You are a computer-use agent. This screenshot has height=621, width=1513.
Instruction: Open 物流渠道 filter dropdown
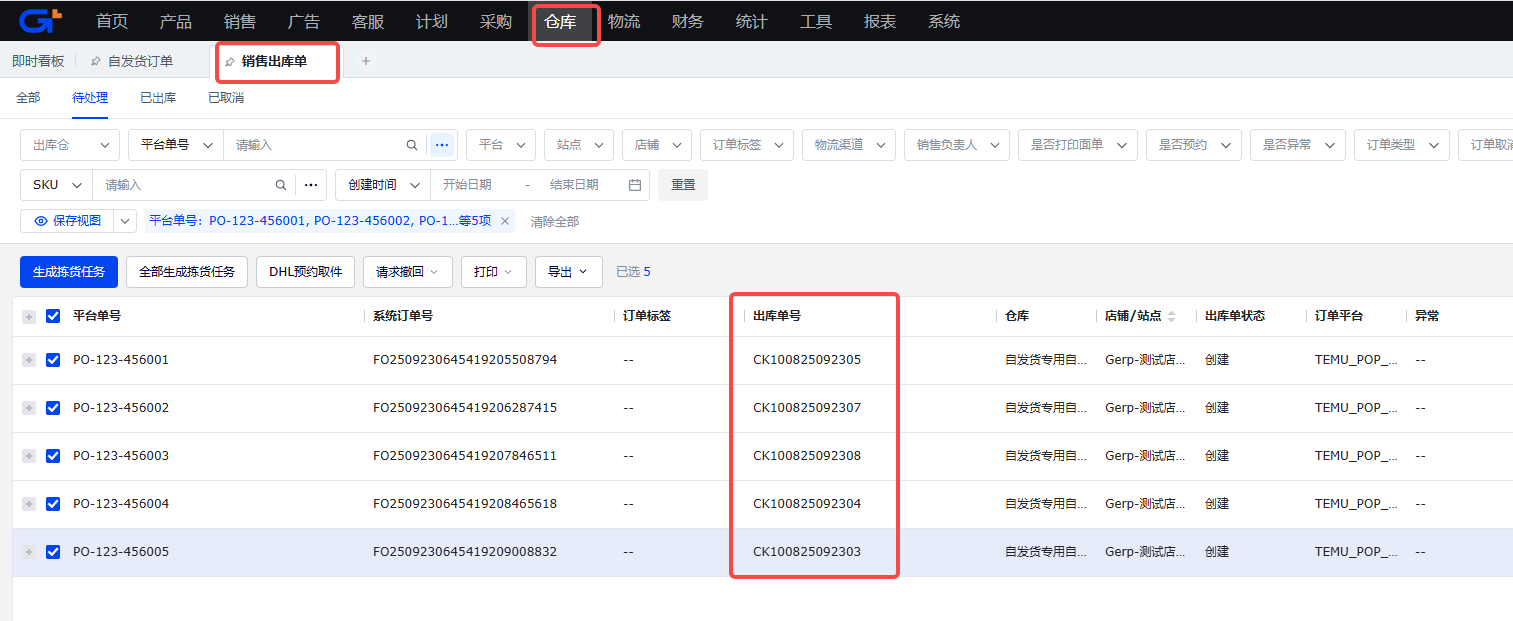click(x=849, y=145)
